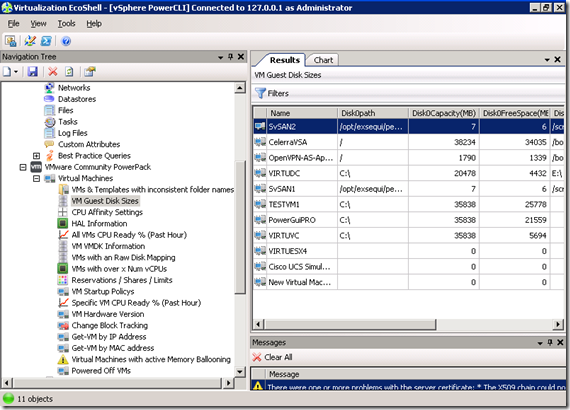This screenshot has width=570, height=410.
Task: Open the Tools menu
Action: (66, 24)
